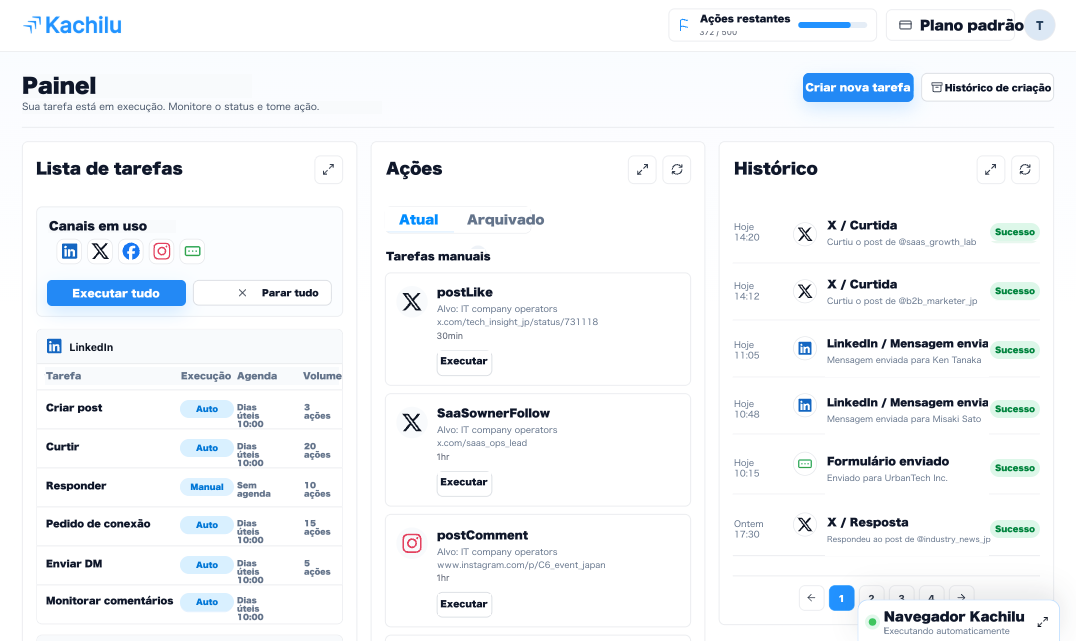Select the LinkedIn channel icon

pyautogui.click(x=69, y=251)
